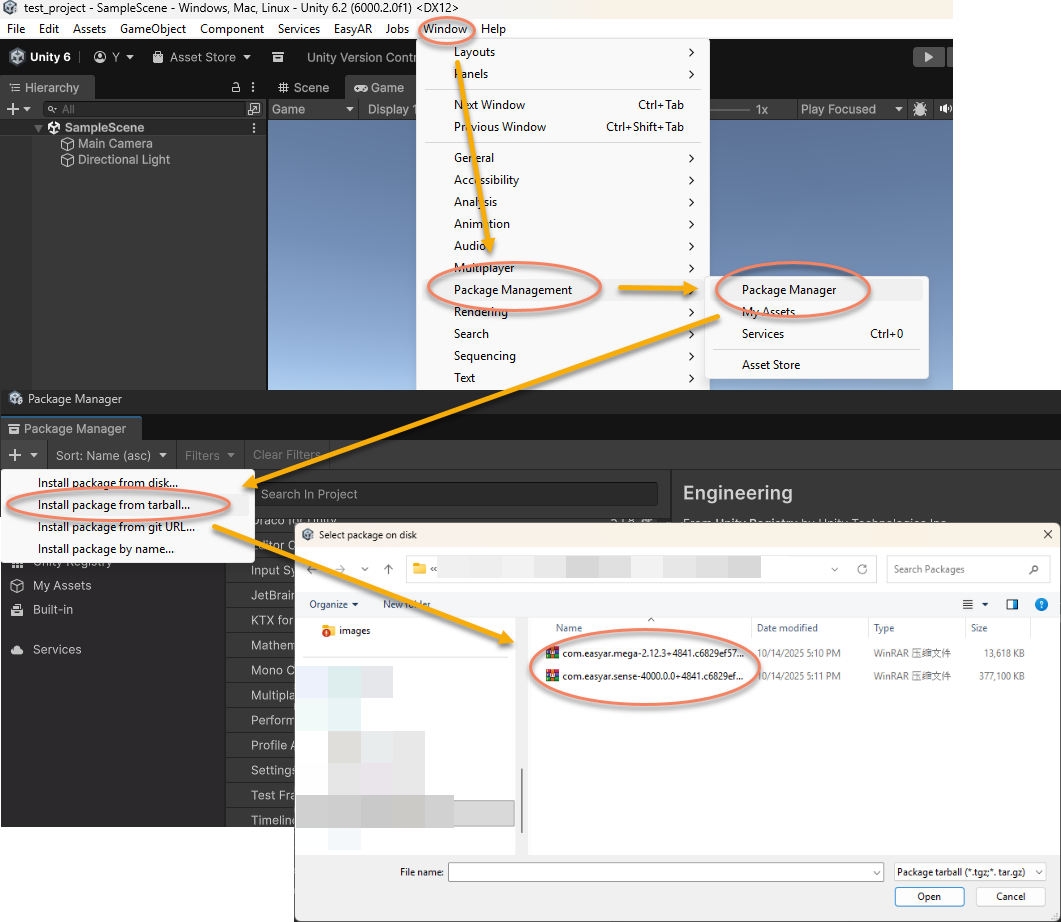The height and width of the screenshot is (922, 1061).
Task: Click the refresh icon in file dialog
Action: pyautogui.click(x=861, y=569)
